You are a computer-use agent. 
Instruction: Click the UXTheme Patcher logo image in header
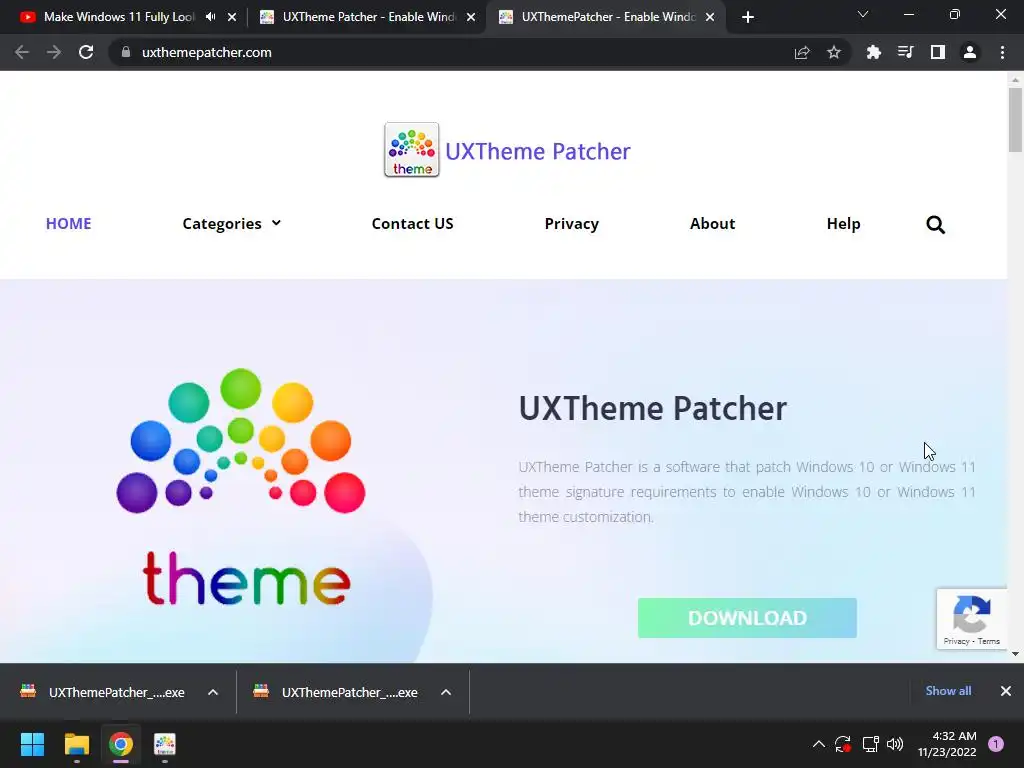click(411, 150)
